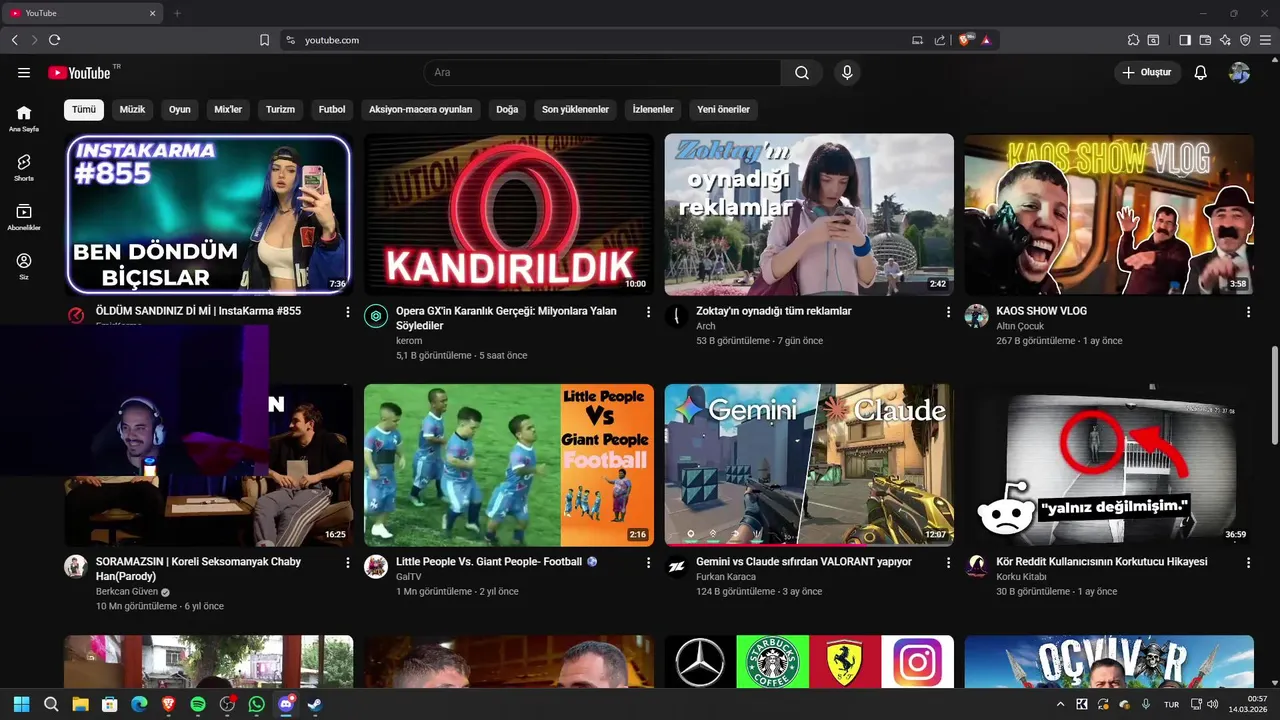
Task: Open the Furkan Karaca channel link
Action: point(726,577)
